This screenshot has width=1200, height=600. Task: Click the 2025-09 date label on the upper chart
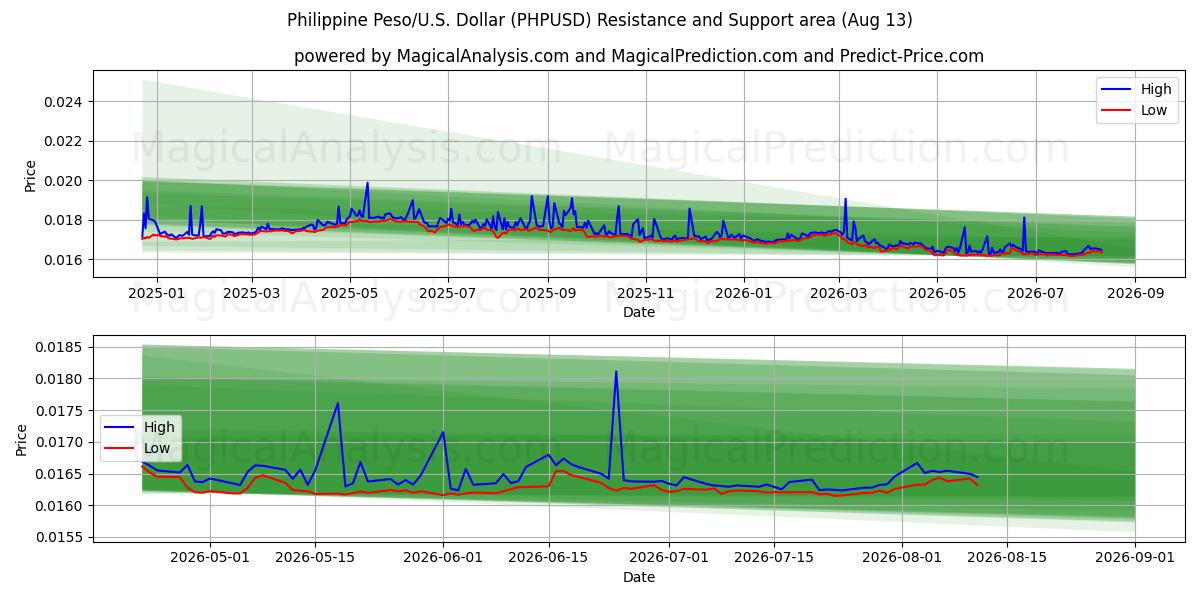pyautogui.click(x=547, y=294)
